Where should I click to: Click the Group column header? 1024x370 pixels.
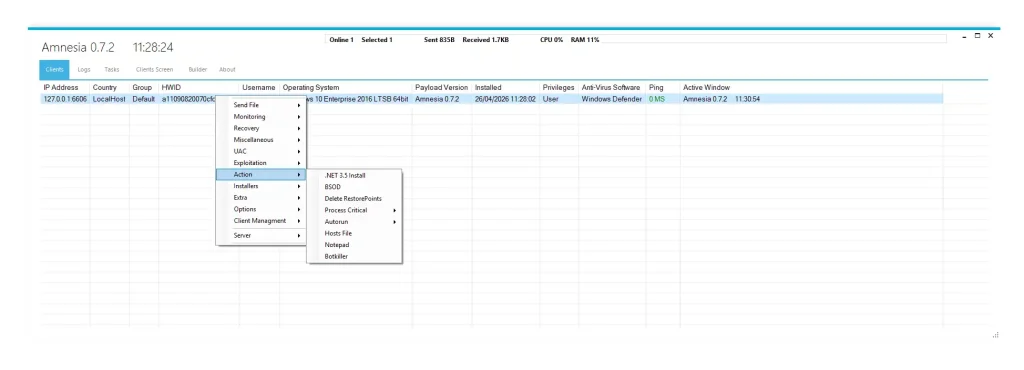point(144,87)
